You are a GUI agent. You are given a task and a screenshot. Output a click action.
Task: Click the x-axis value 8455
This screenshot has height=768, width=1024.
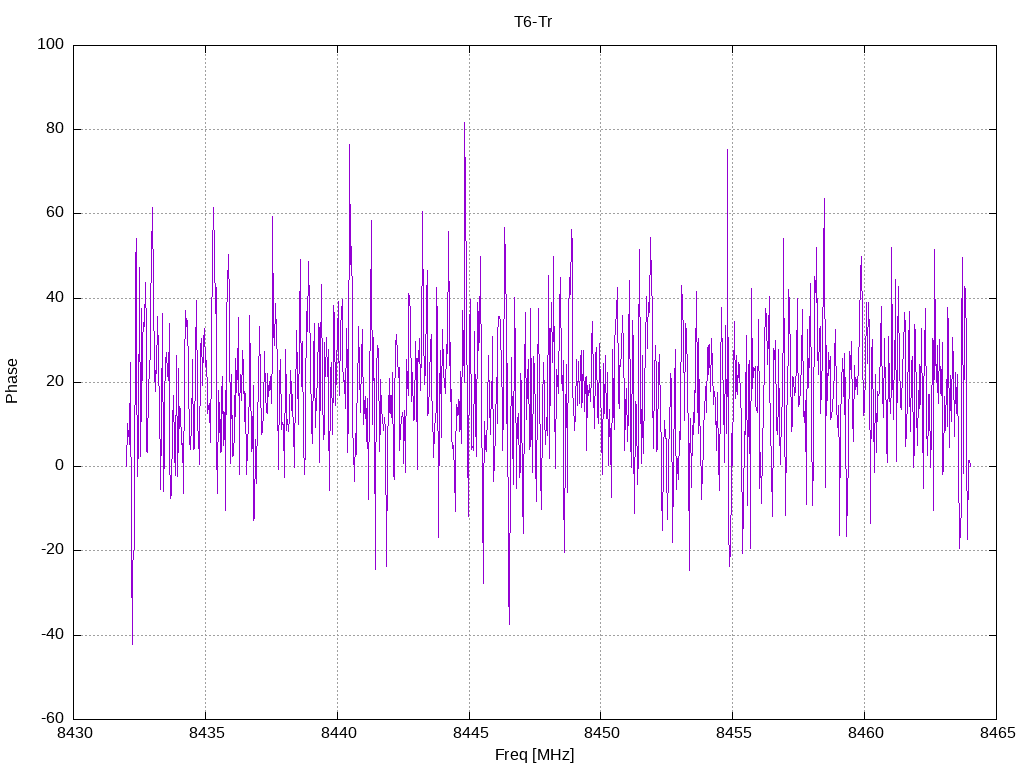(x=733, y=733)
